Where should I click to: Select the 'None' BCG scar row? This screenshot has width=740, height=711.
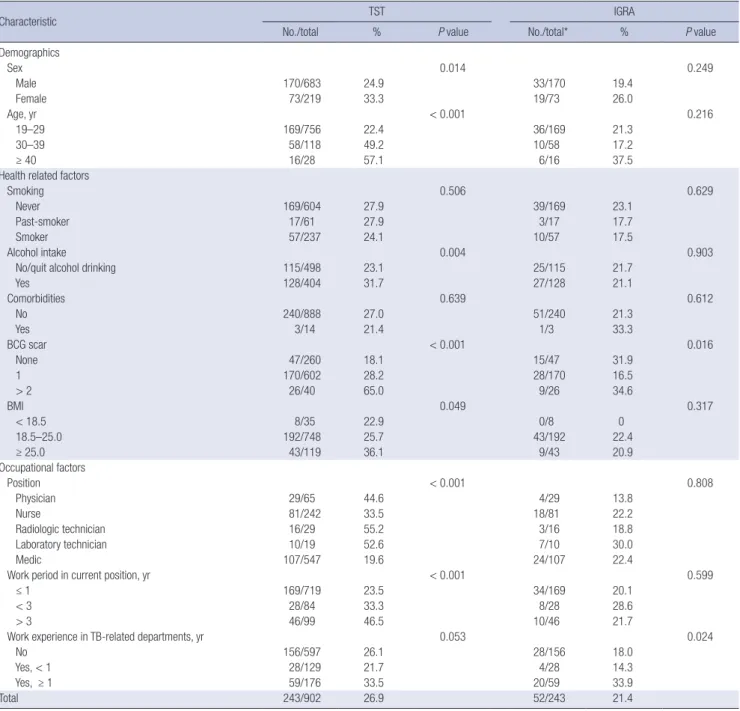point(26,360)
